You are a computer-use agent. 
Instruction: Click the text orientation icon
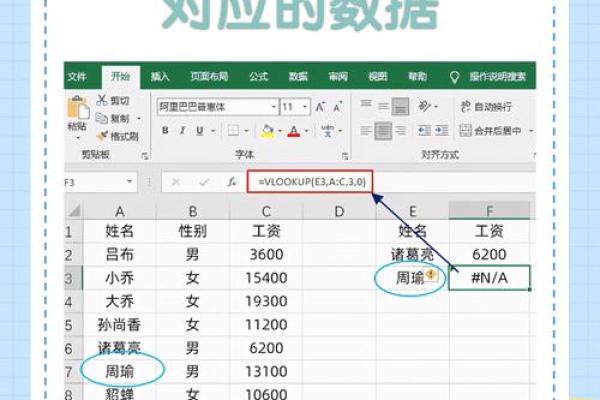425,106
